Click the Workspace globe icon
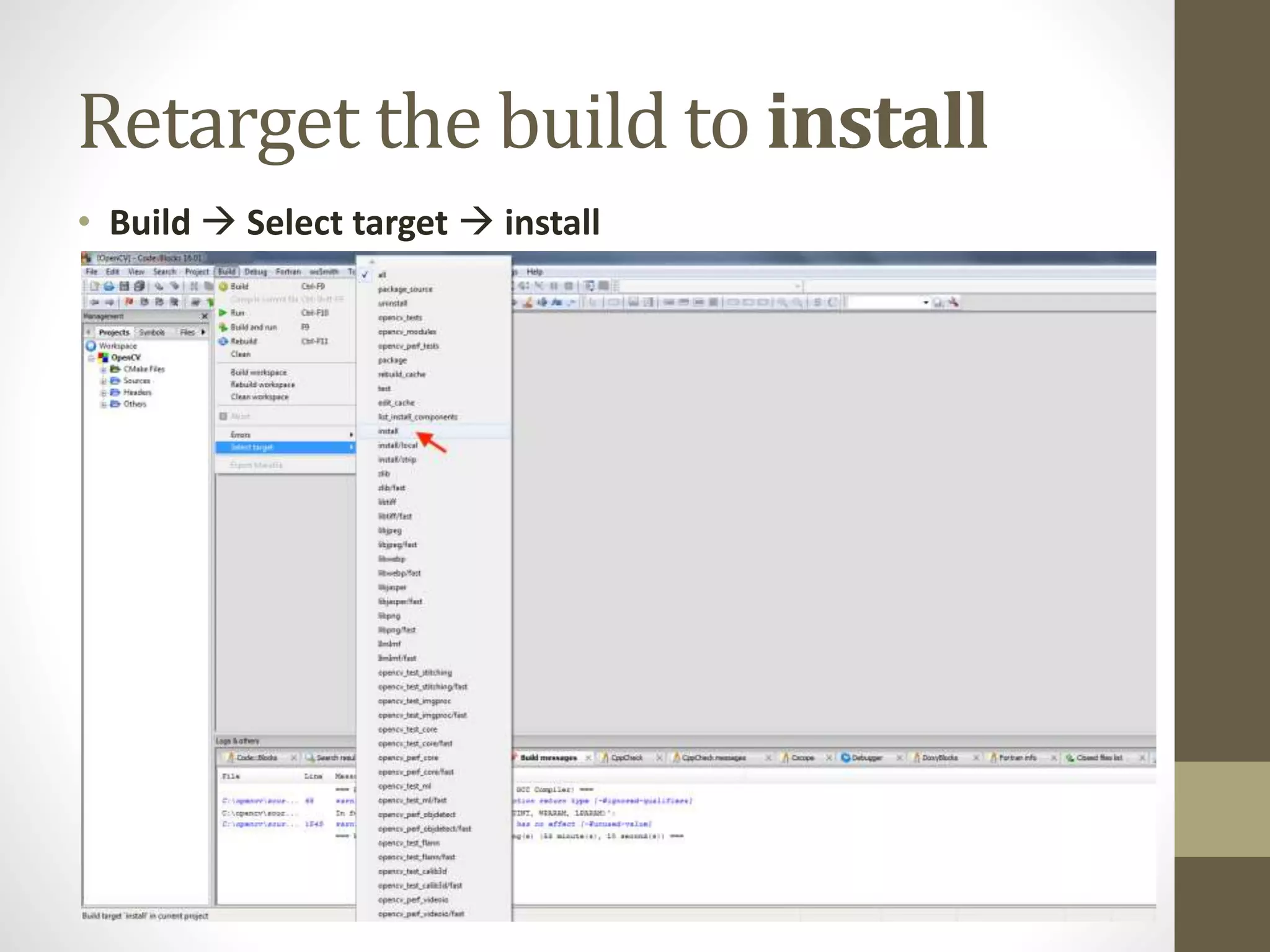This screenshot has height=952, width=1270. pyautogui.click(x=91, y=346)
